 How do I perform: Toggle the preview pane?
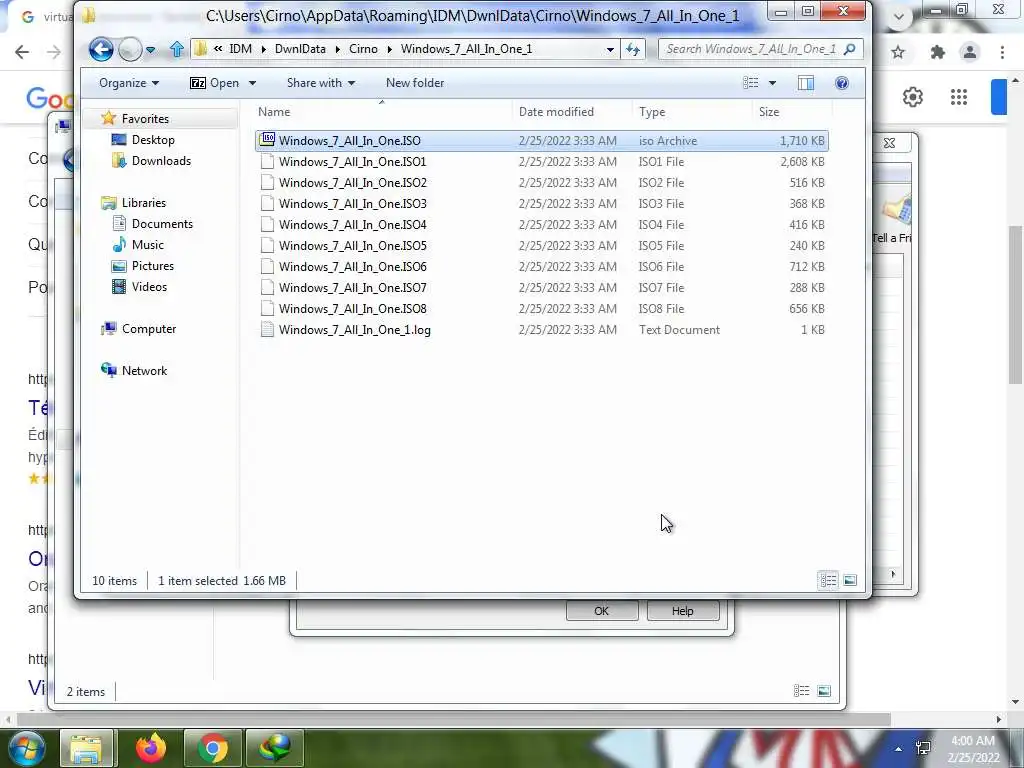(806, 83)
